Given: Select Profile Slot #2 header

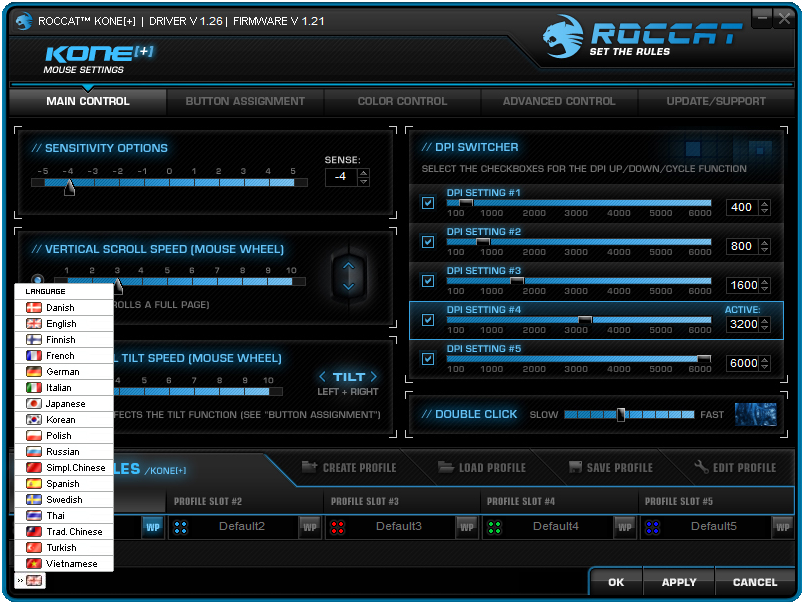Looking at the screenshot, I should click(x=245, y=502).
